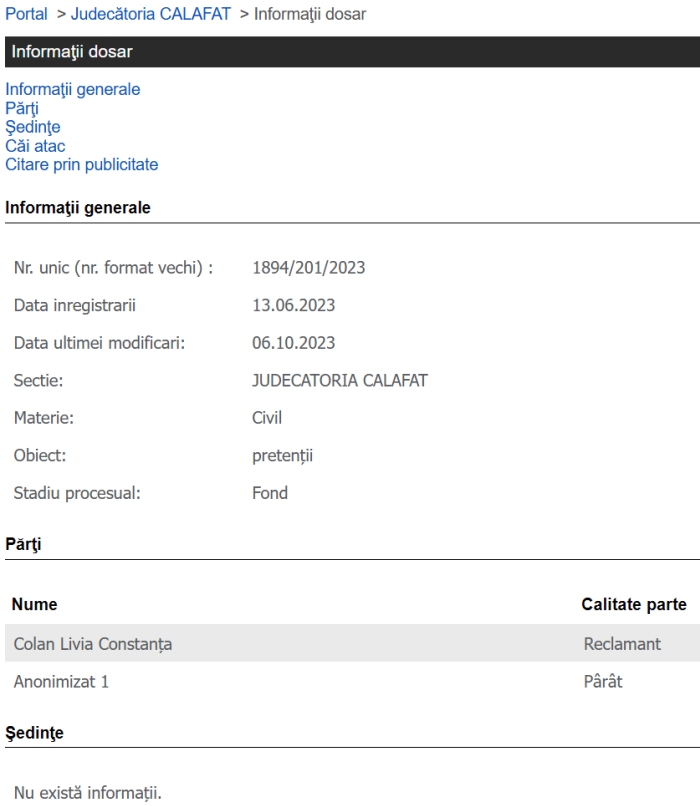Viewport: 700px width, 806px height.
Task: Click the Pârât party role cell
Action: 603,682
